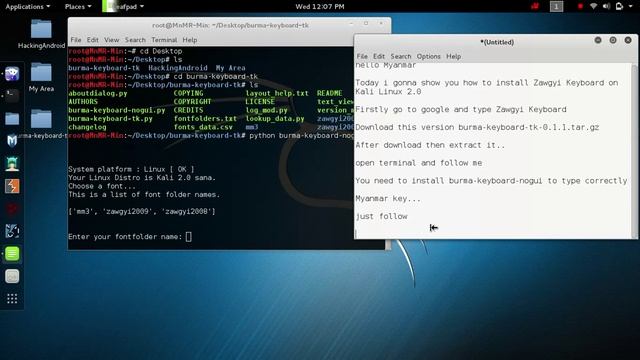
Task: Click 'fonts_data.csv' in terminal output
Action: pyautogui.click(x=203, y=127)
